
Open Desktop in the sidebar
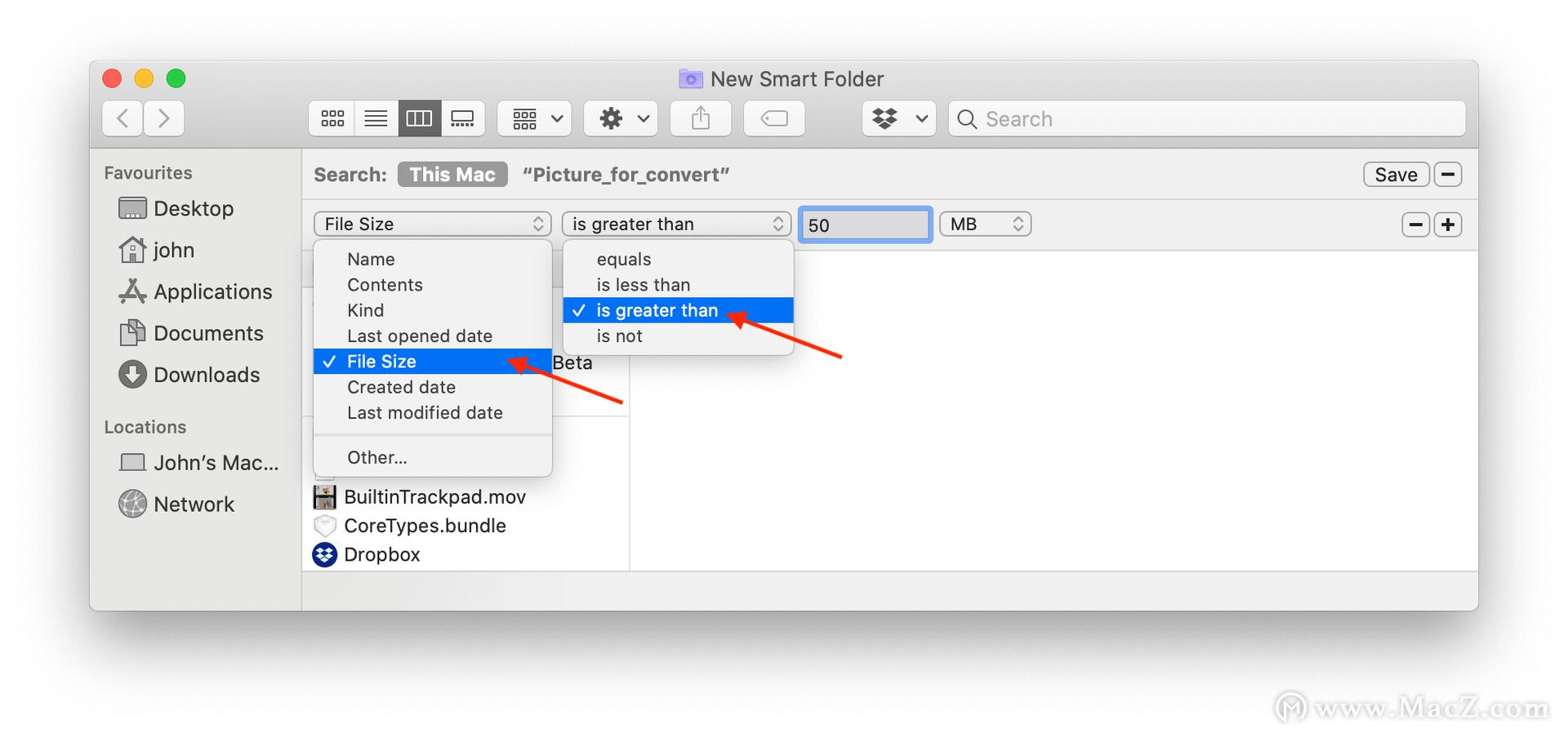[x=194, y=209]
